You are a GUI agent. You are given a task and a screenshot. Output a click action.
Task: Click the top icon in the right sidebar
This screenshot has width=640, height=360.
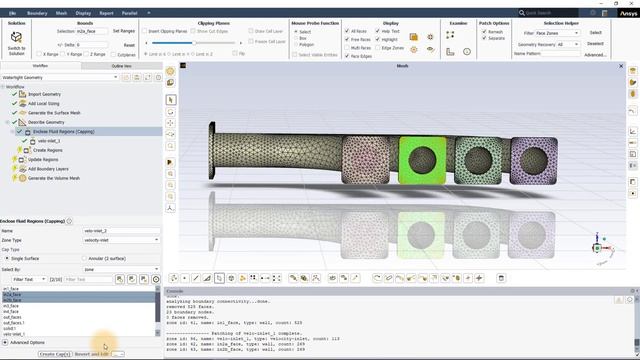[x=633, y=71]
